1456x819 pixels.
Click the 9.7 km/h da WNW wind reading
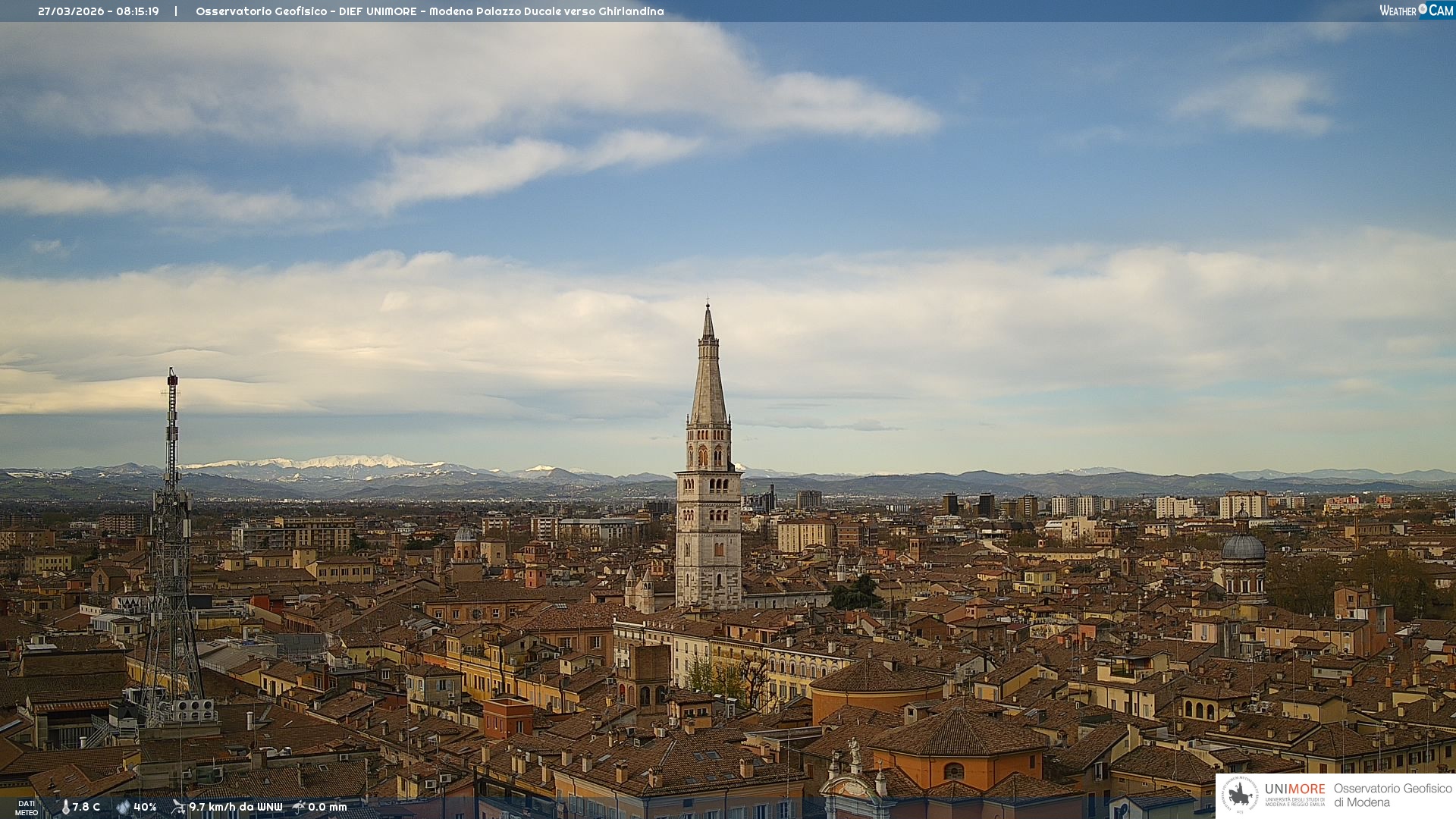point(235,807)
